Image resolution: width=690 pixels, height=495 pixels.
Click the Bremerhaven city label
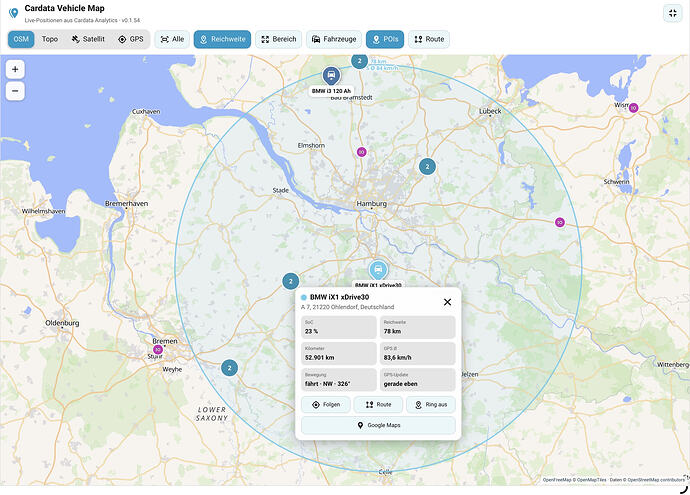click(126, 203)
